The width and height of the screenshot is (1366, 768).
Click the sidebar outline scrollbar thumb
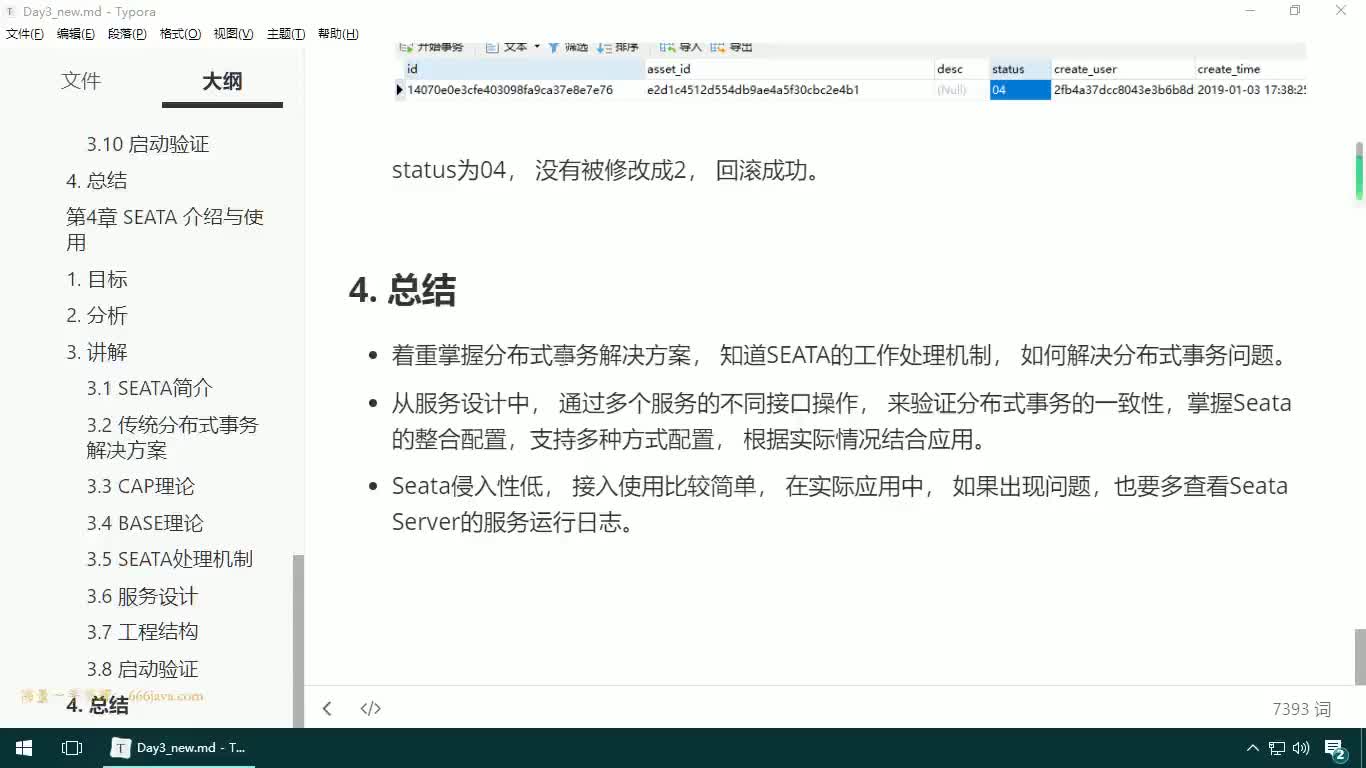pos(297,640)
